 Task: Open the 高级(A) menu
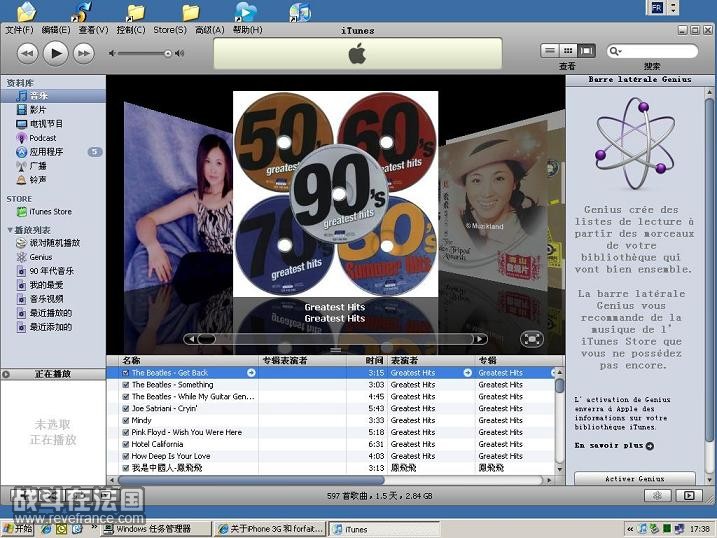(209, 30)
